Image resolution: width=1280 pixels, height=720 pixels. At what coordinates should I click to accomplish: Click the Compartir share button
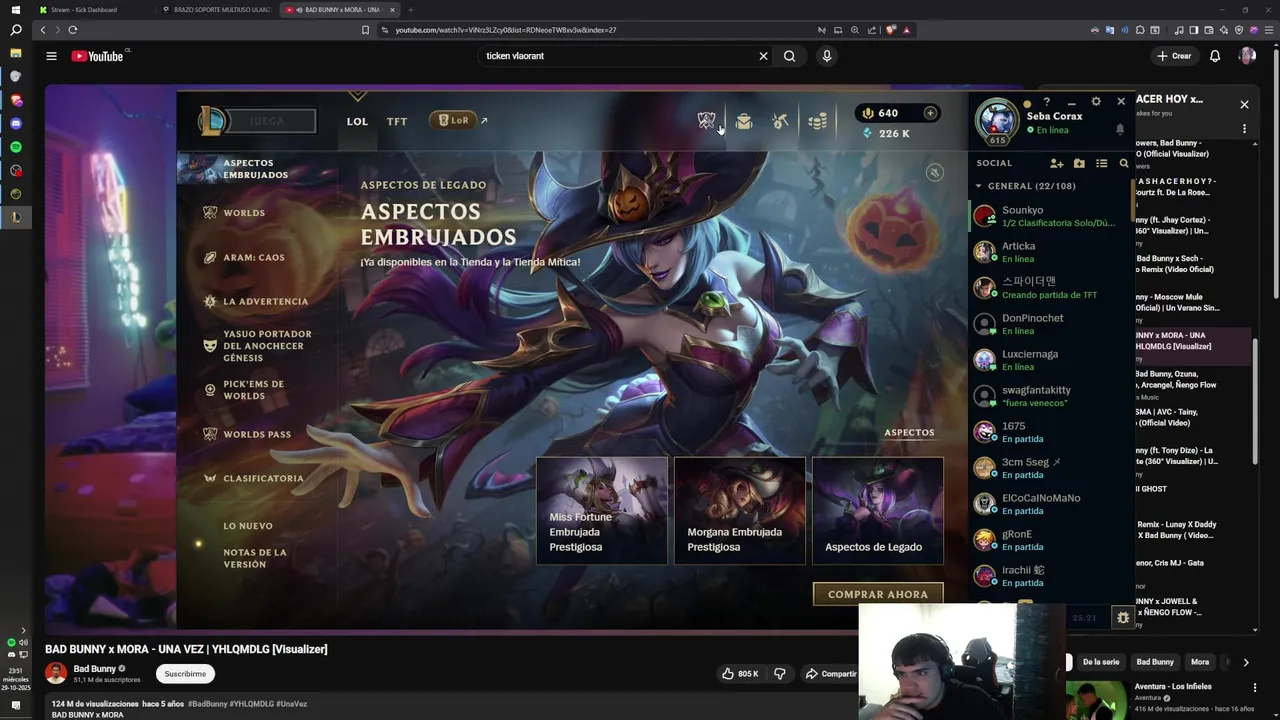pos(831,674)
